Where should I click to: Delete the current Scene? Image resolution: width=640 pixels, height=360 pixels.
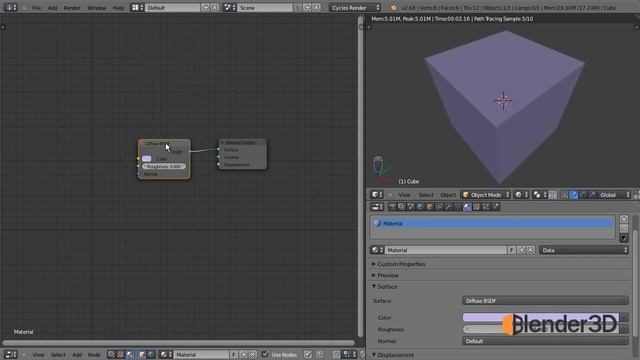coord(317,8)
